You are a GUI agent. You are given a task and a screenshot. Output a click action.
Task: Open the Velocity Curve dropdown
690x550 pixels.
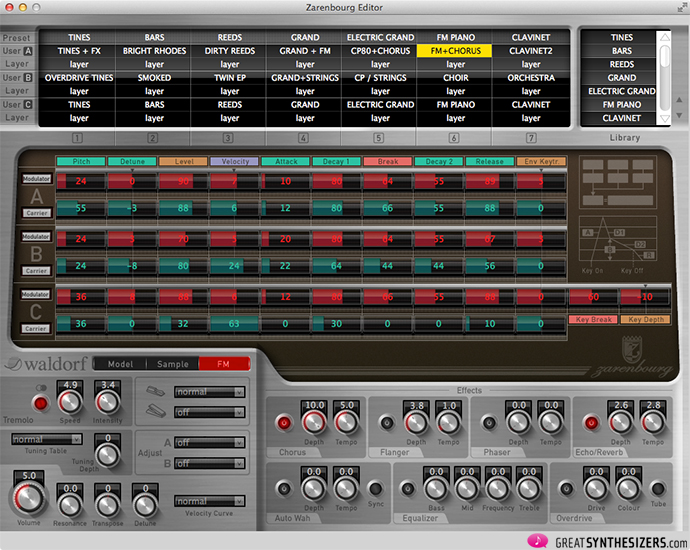point(209,501)
